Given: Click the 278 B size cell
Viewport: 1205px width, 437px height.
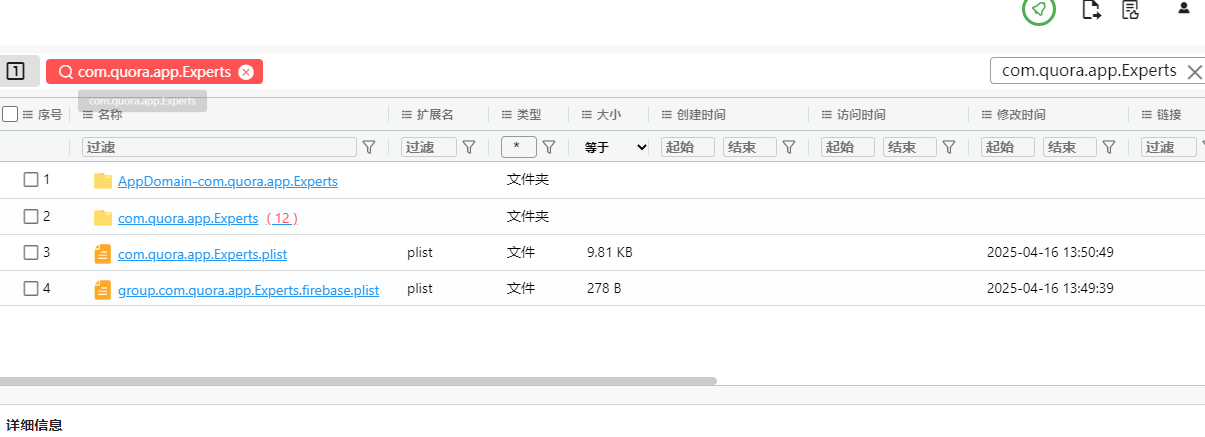Looking at the screenshot, I should pos(604,288).
